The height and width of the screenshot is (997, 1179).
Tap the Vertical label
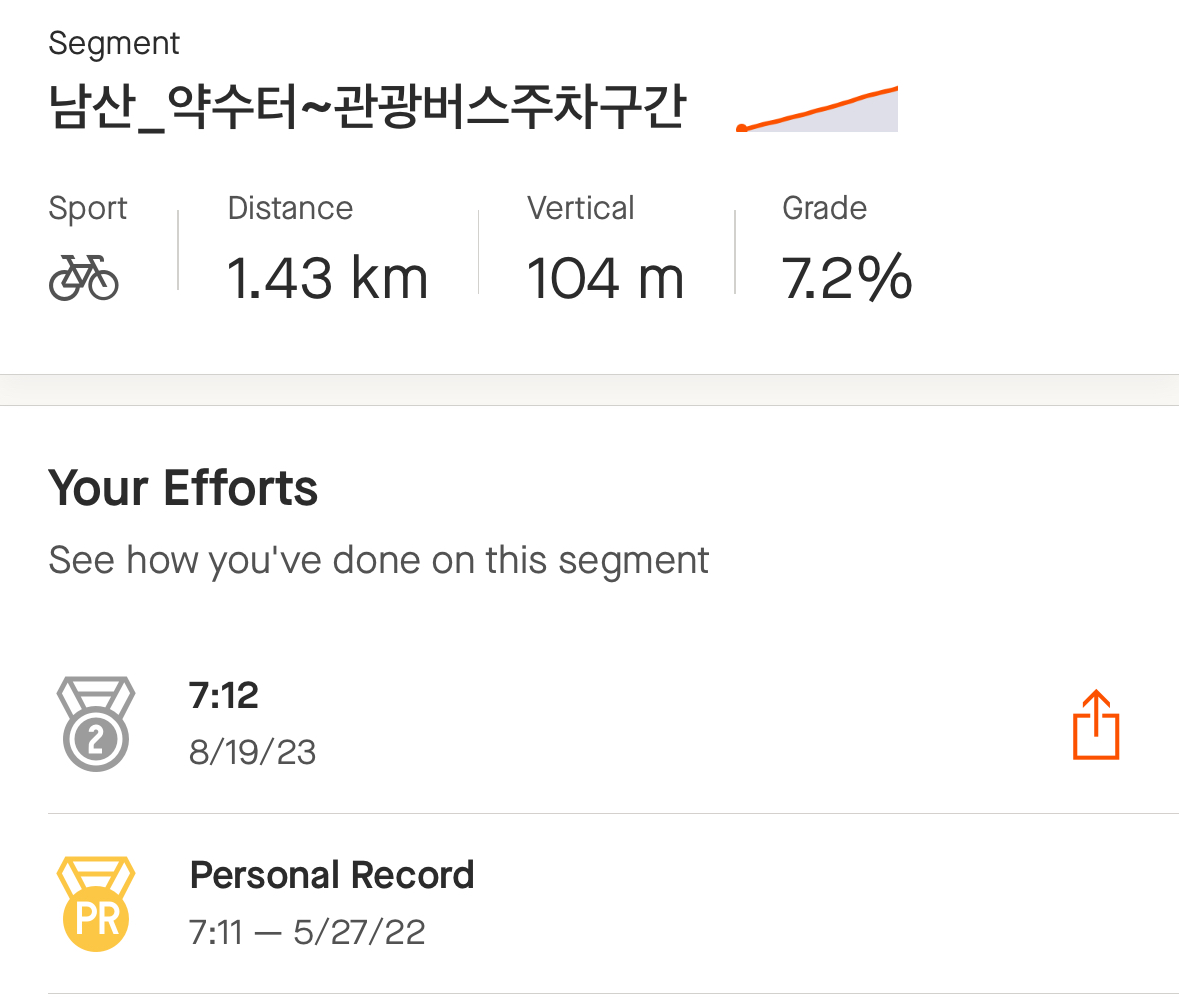580,208
